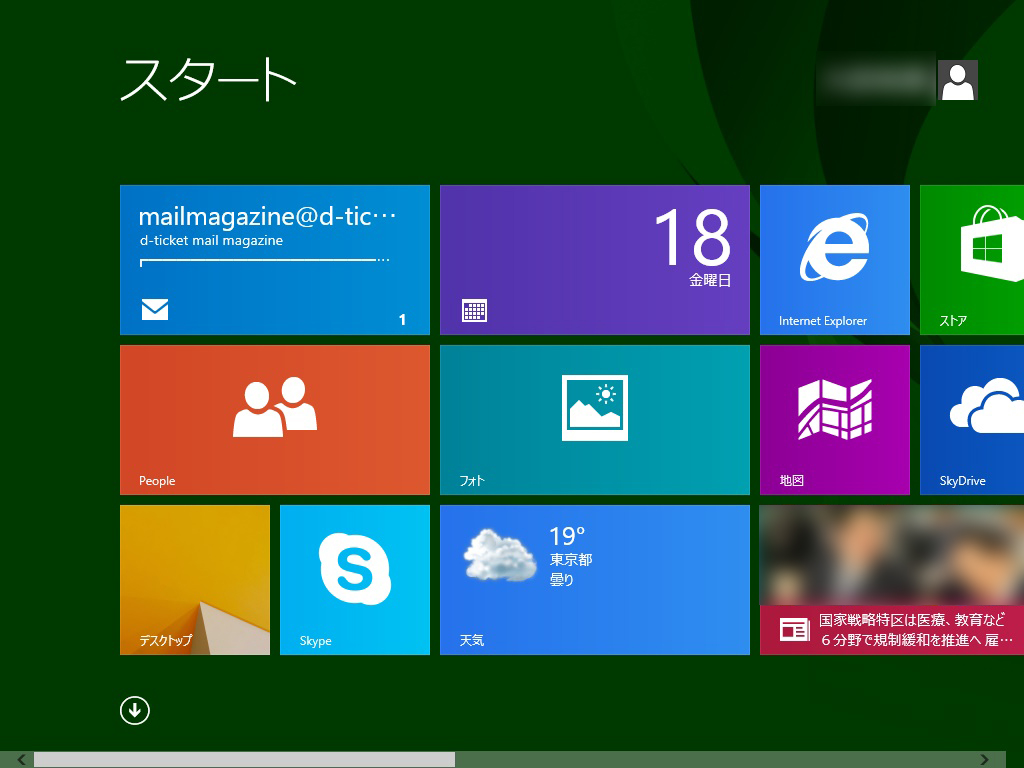Screen dimensions: 1024x768
Task: Click 'd-ticket mail magazine' subject text
Action: click(211, 240)
